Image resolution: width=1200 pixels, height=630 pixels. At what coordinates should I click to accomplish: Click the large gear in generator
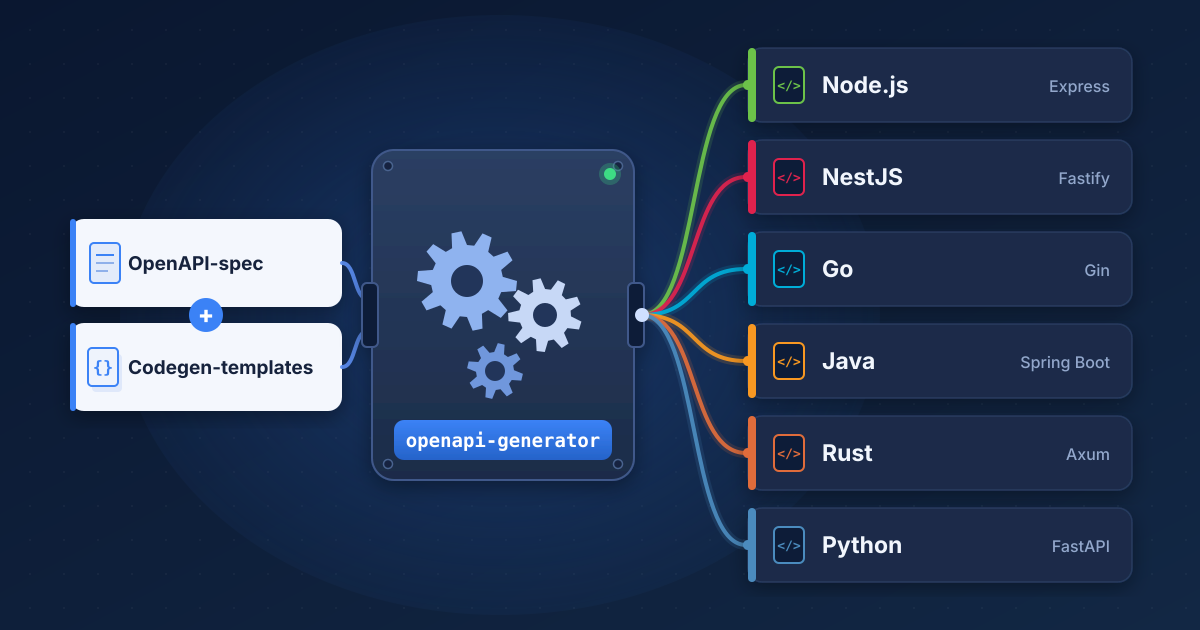[x=467, y=281]
